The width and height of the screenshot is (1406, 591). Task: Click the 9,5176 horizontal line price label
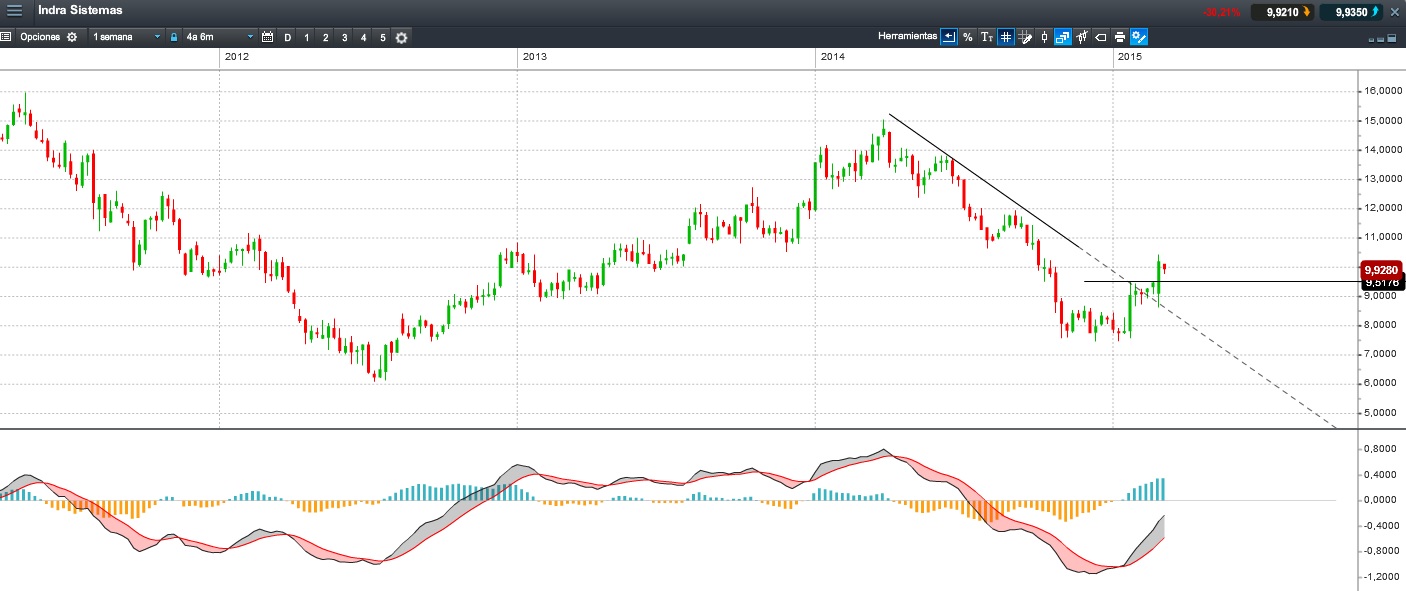coord(1382,283)
